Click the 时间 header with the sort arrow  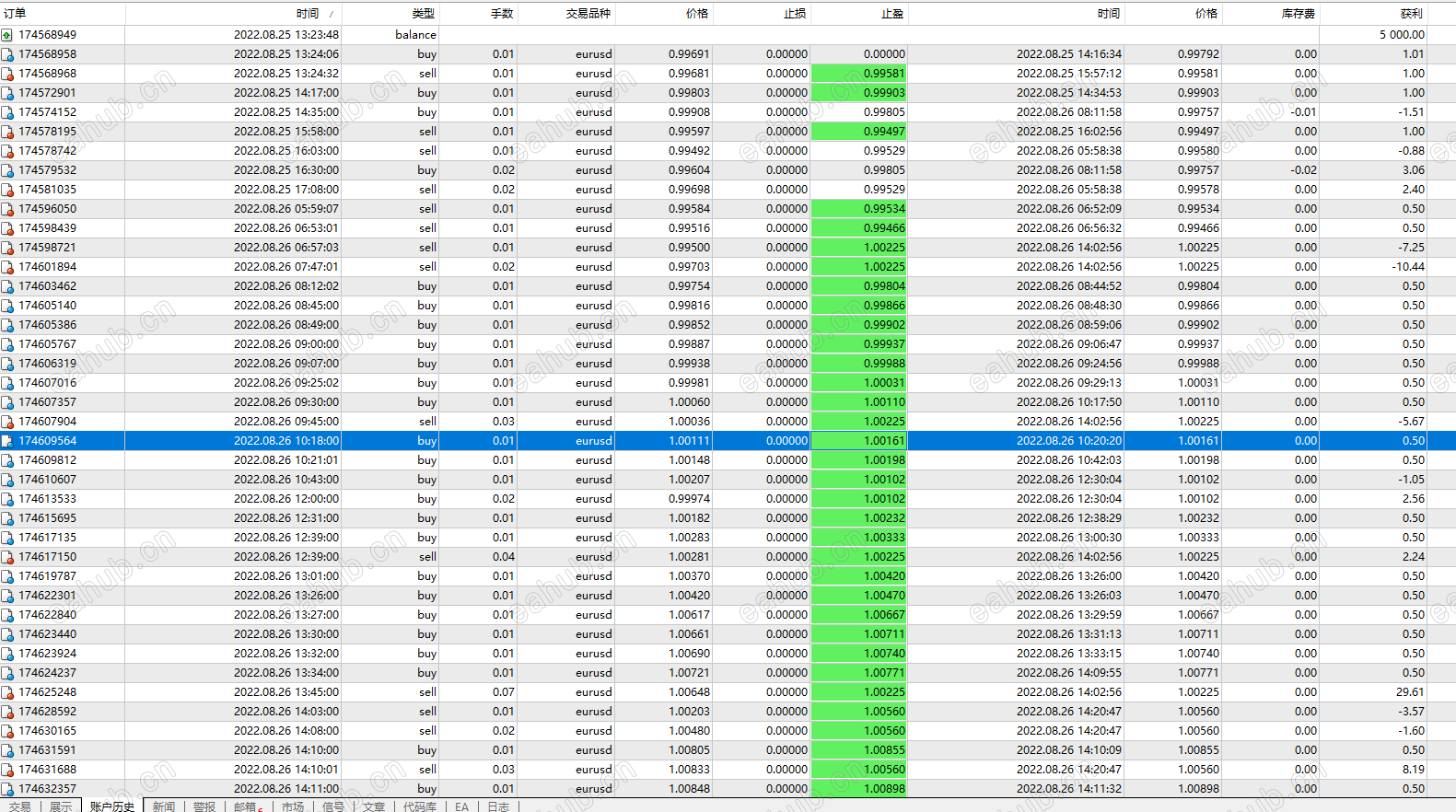(x=234, y=14)
